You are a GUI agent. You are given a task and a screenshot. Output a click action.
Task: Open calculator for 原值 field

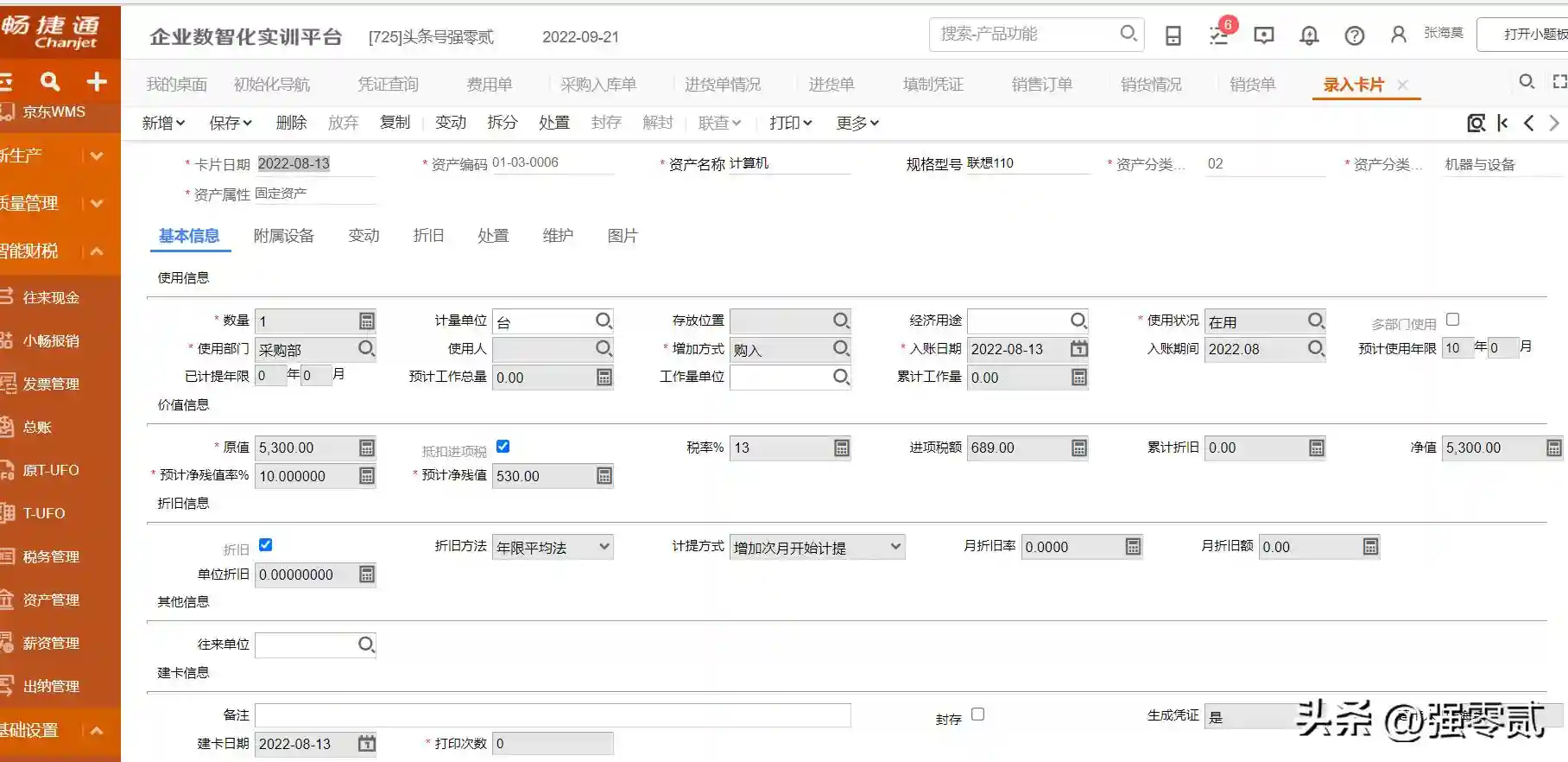click(x=367, y=448)
